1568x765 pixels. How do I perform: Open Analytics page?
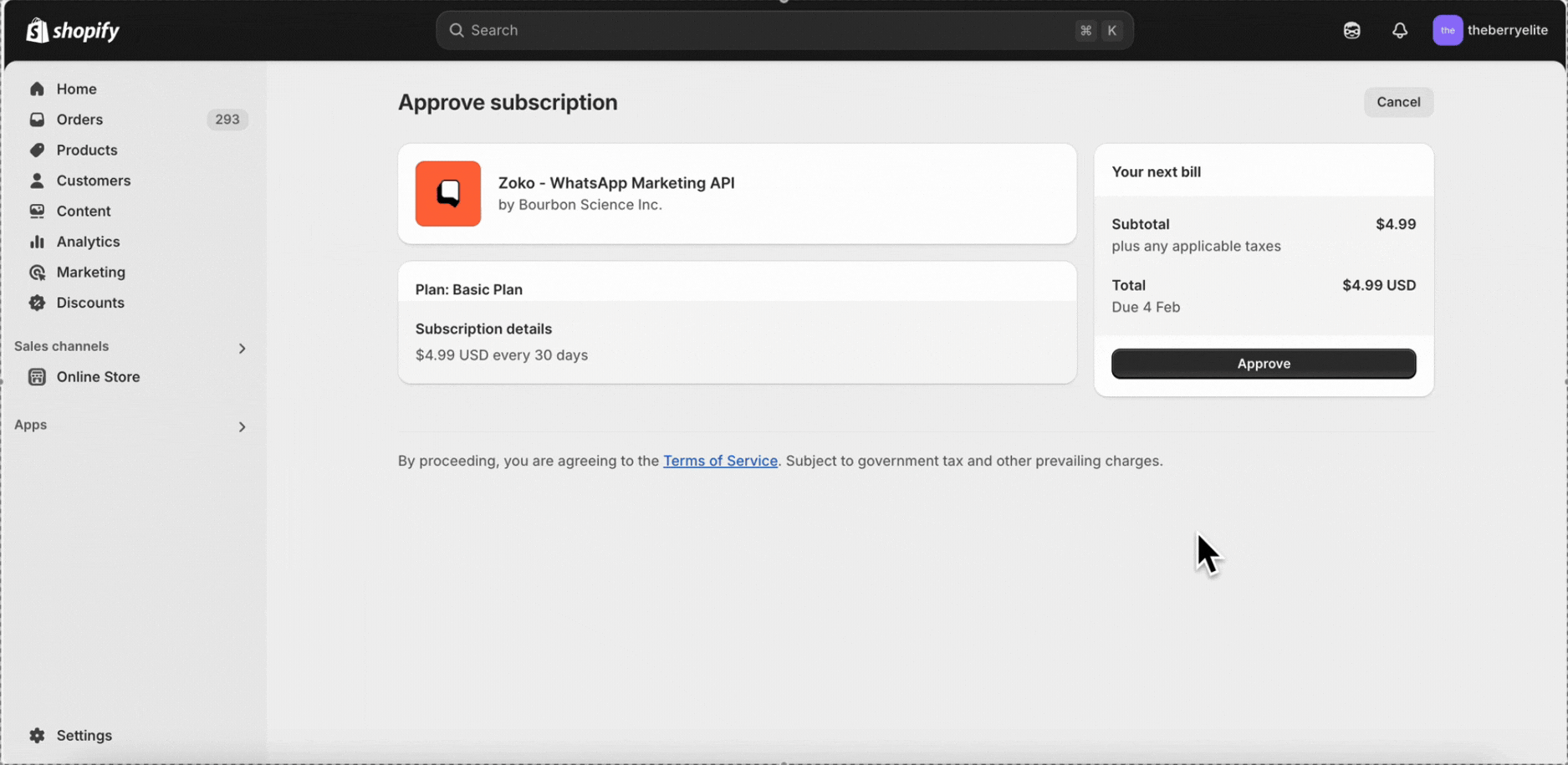pos(89,242)
